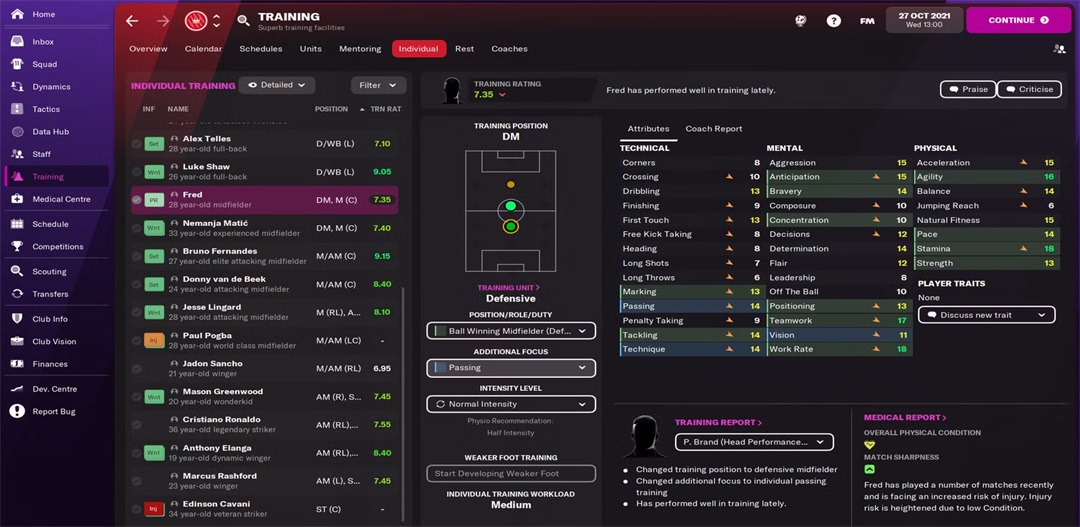This screenshot has width=1080, height=527.
Task: Open the search magnifier icon
Action: click(x=243, y=21)
